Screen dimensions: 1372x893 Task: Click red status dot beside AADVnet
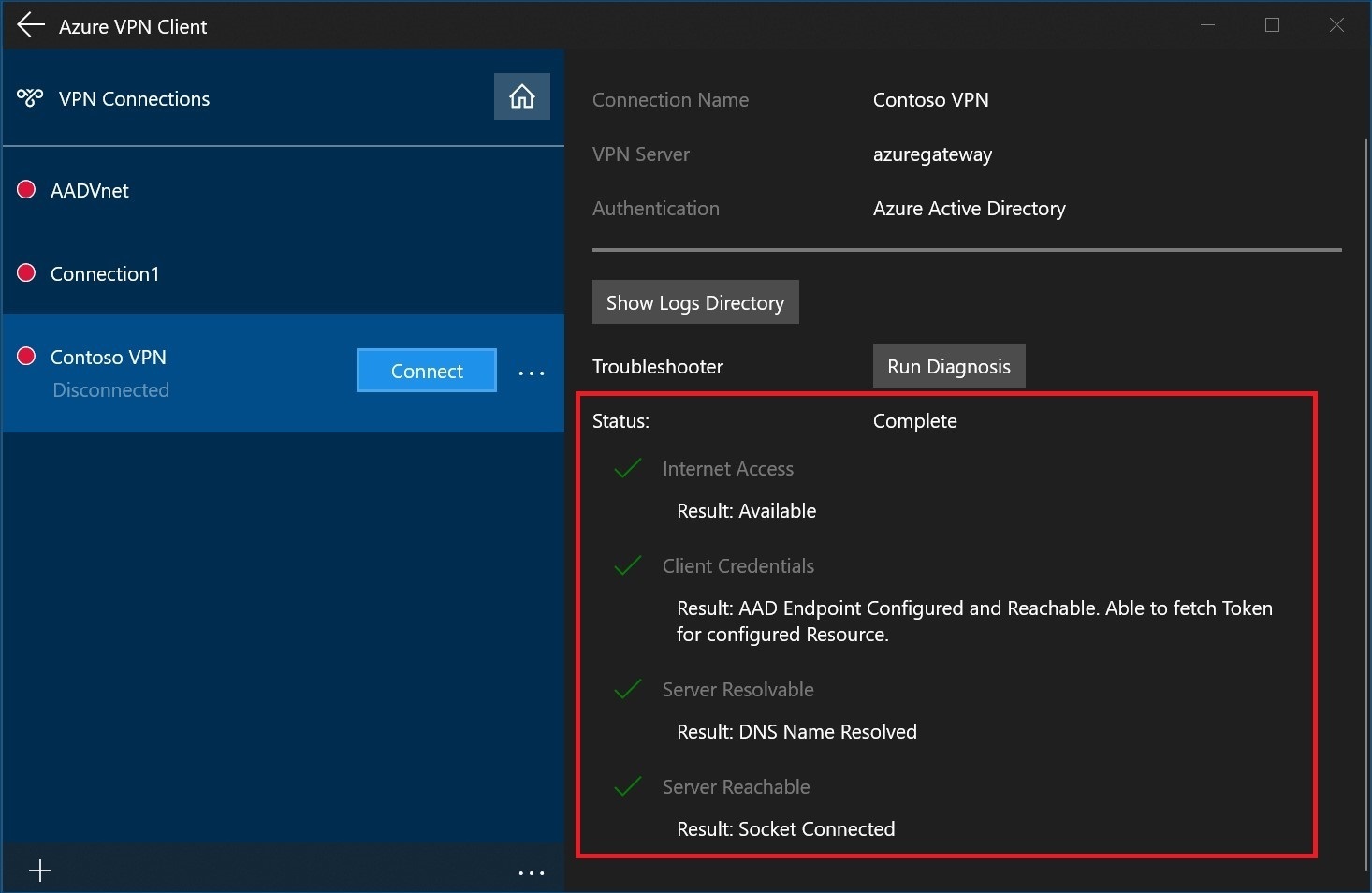tap(26, 190)
